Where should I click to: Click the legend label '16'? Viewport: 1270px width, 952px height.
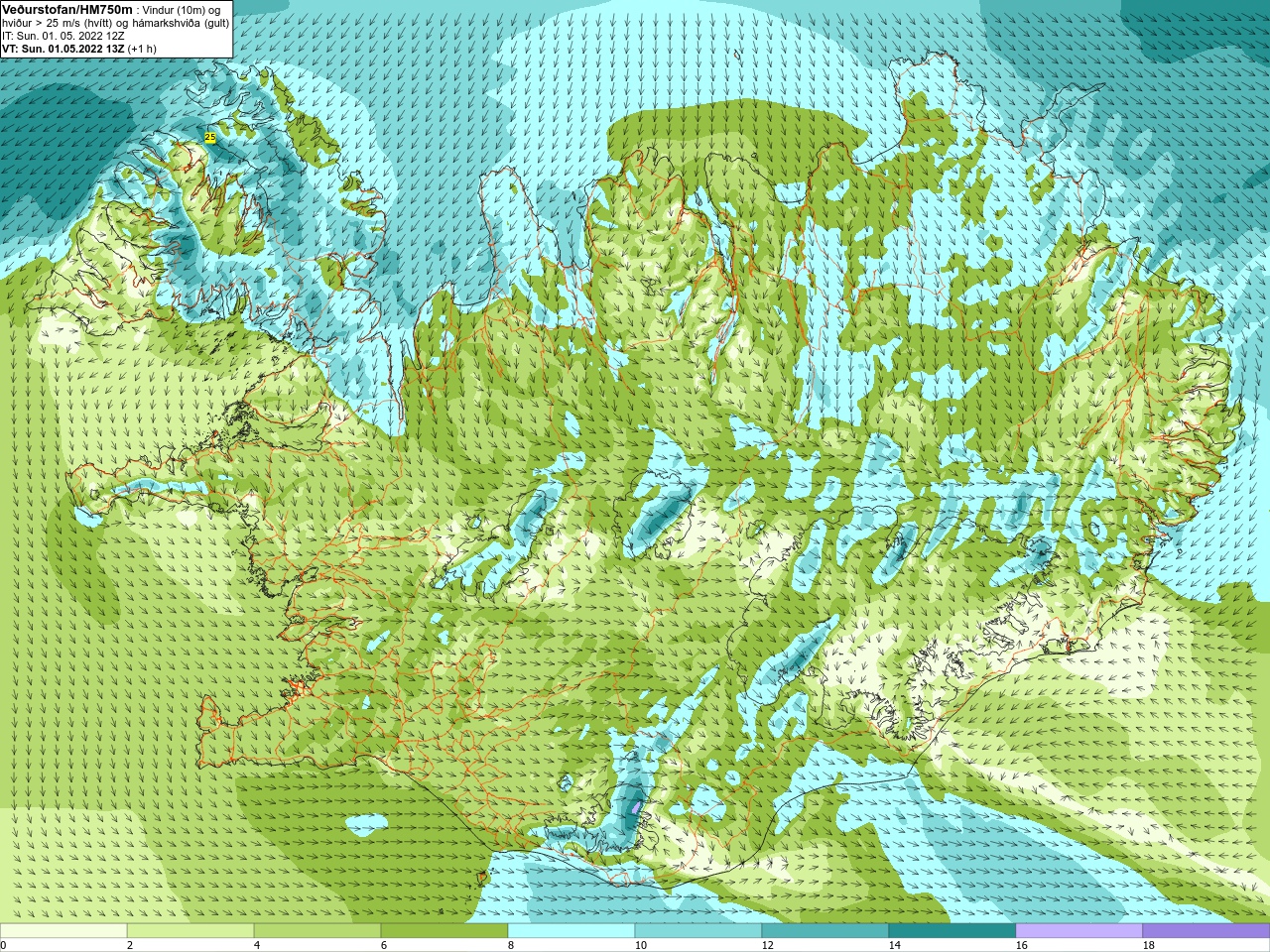click(1021, 945)
